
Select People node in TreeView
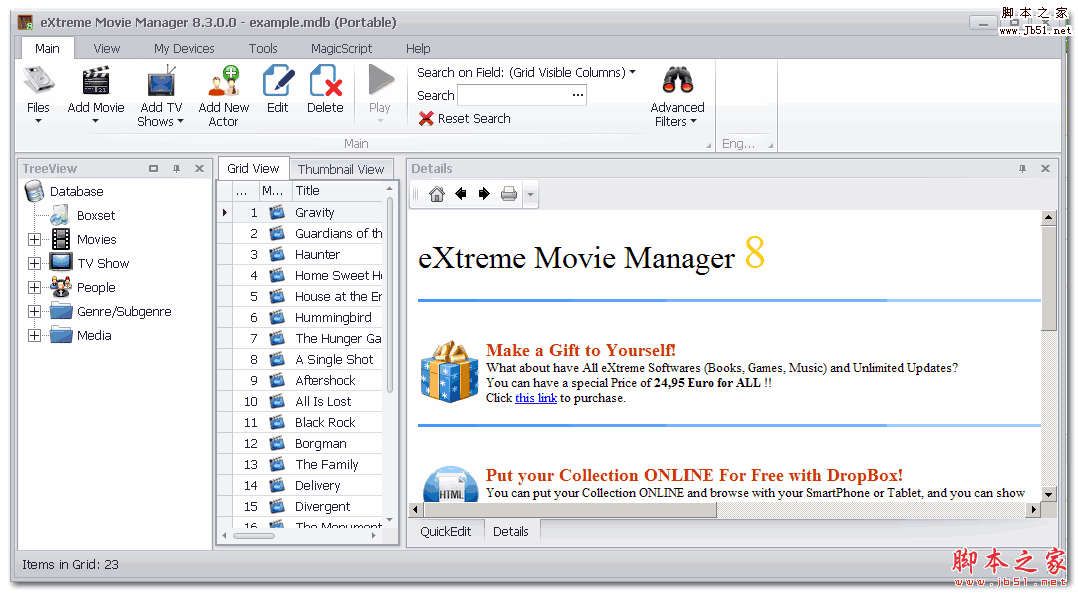(96, 288)
